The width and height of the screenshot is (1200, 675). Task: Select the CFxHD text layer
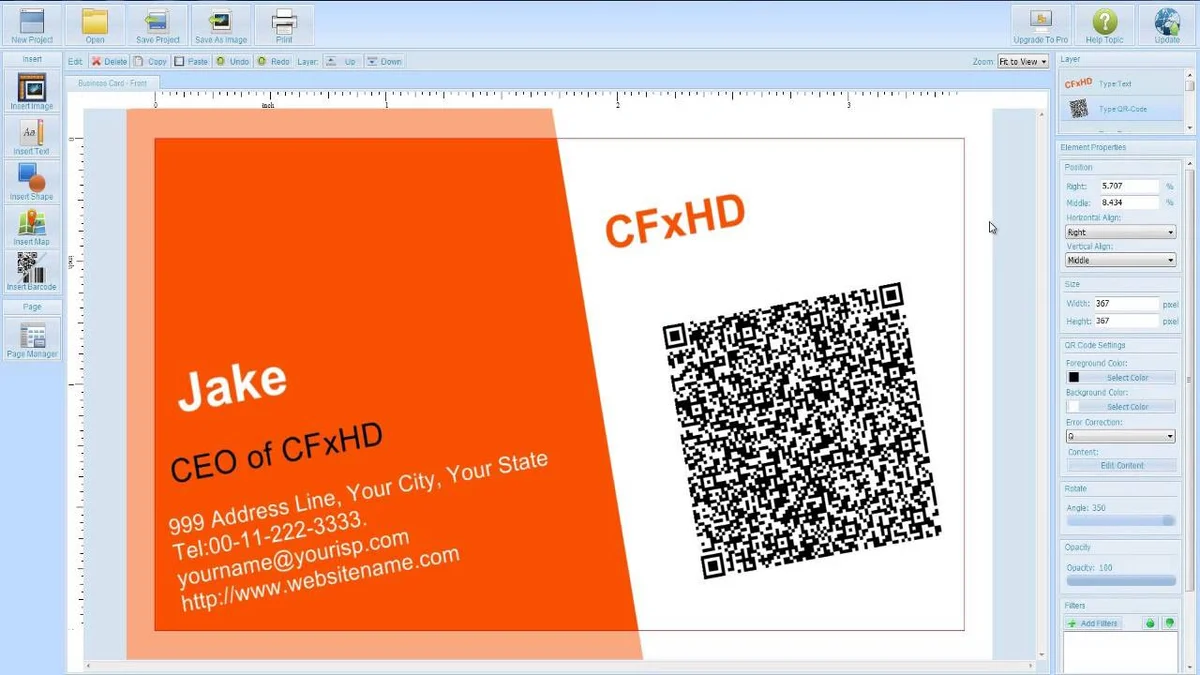click(1120, 84)
